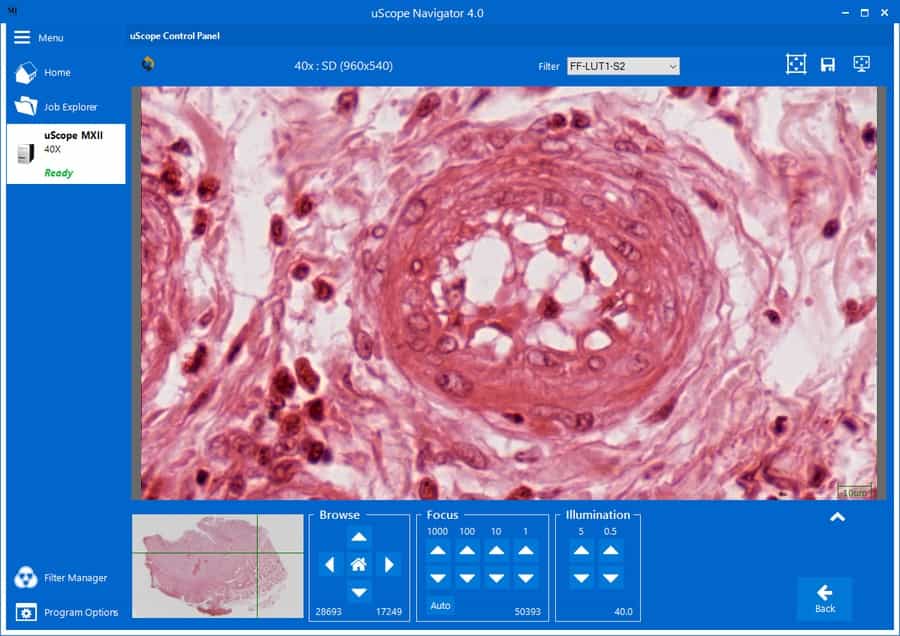
Task: Click the fit-to-frame icon beside the save icon
Action: 795,65
